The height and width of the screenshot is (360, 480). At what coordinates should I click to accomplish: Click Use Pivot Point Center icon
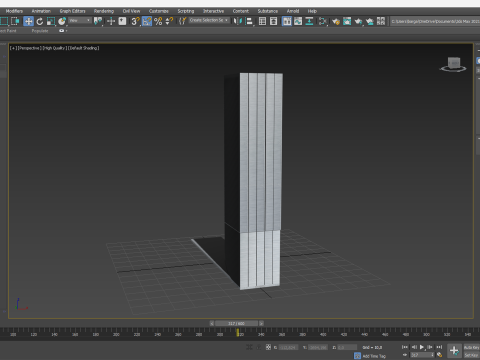[98, 21]
